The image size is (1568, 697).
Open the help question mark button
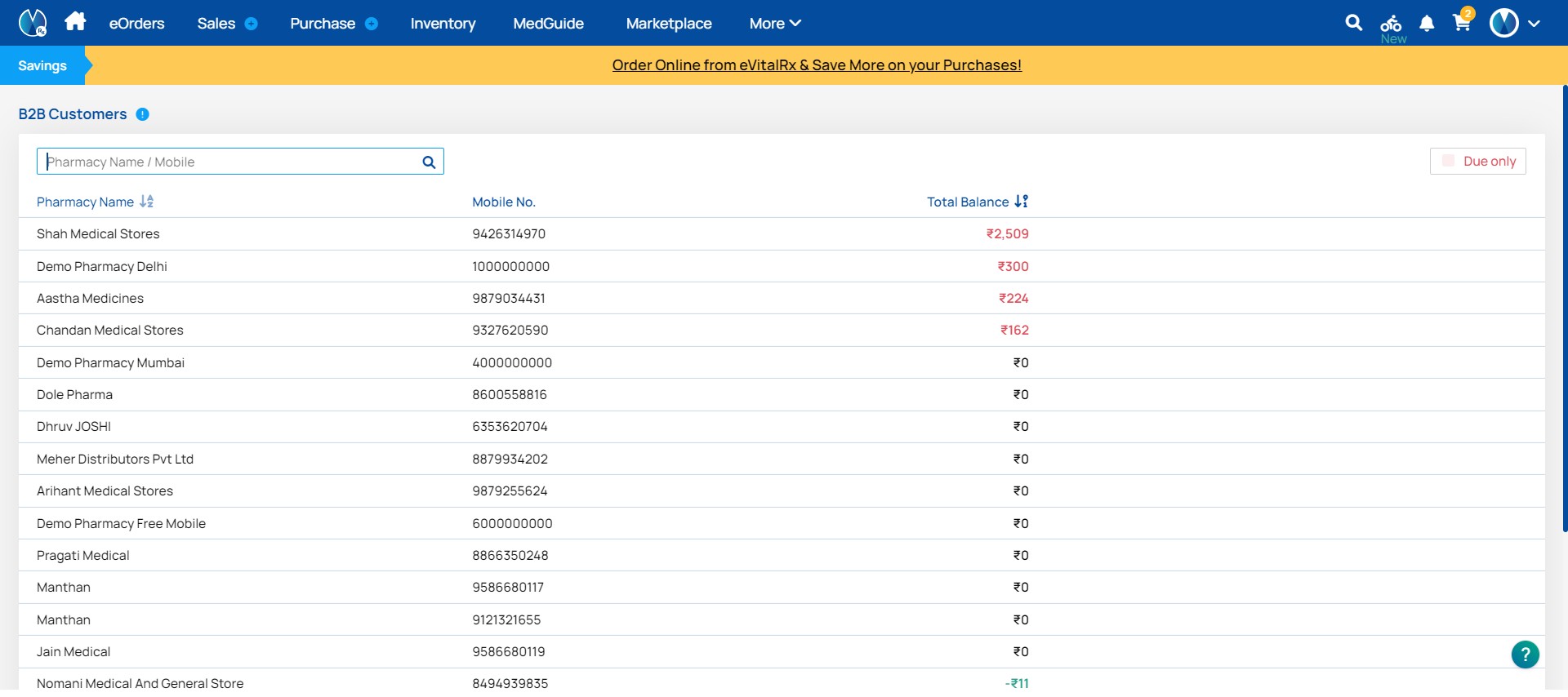click(1525, 654)
